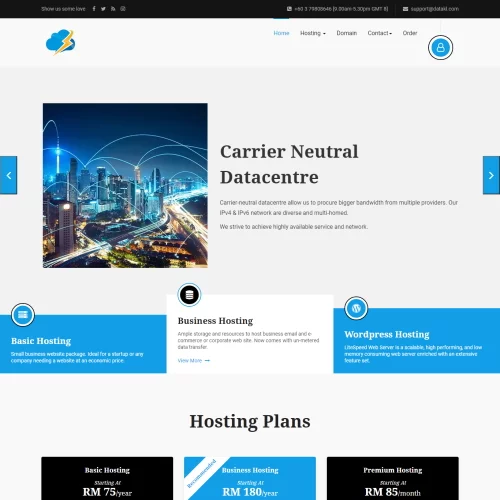Select the Business Hosting RM 180 plan

[250, 479]
